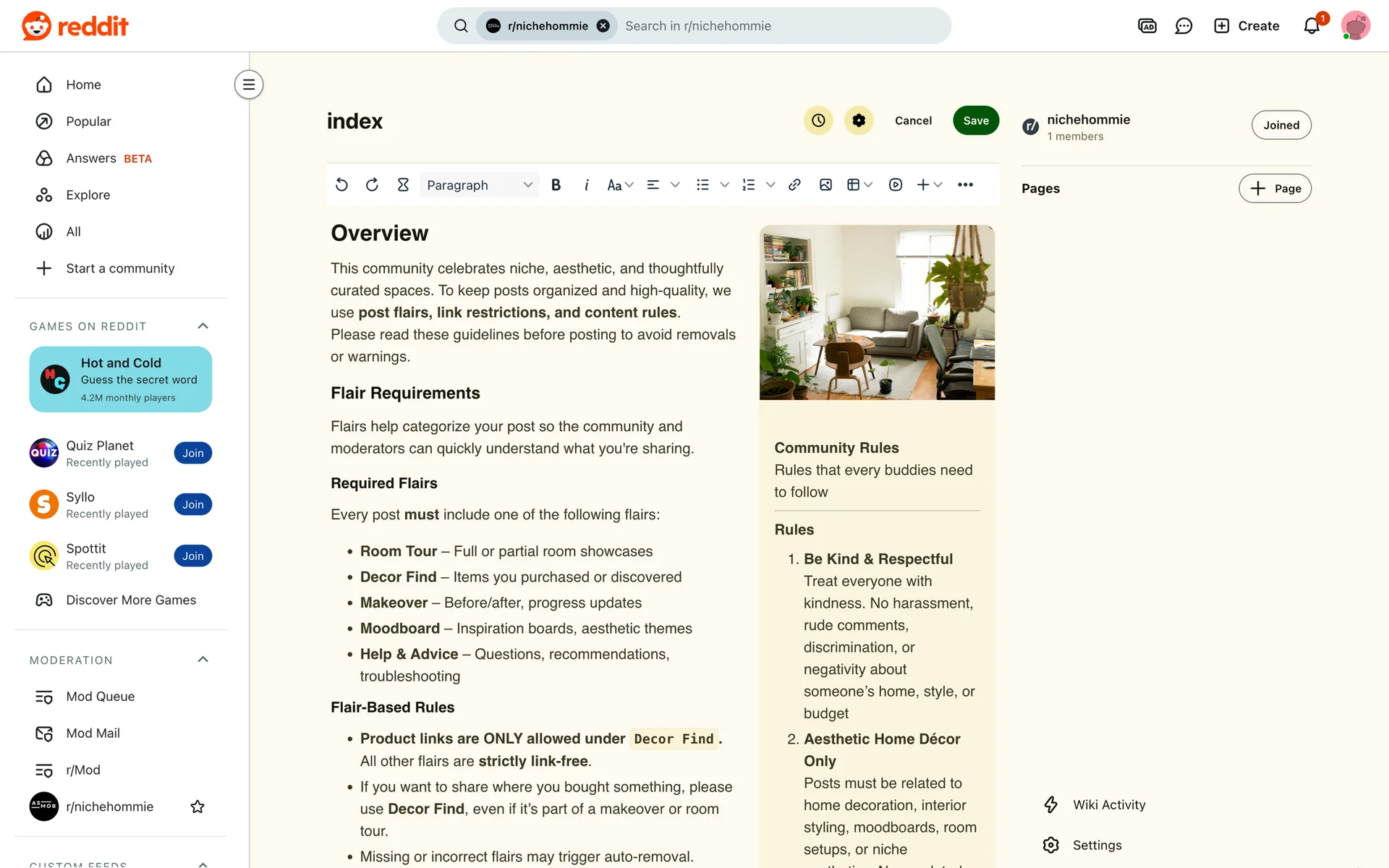The width and height of the screenshot is (1389, 868).
Task: Open Mod Queue in sidebar
Action: pos(100,697)
